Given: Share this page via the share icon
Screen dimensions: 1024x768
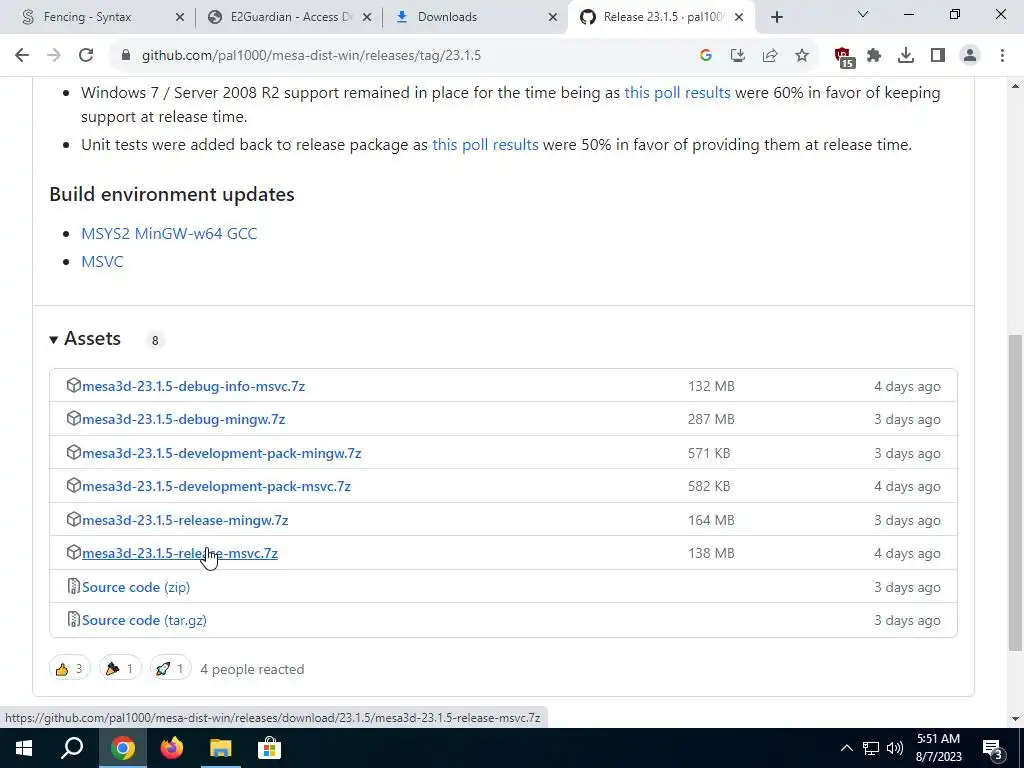Looking at the screenshot, I should [x=770, y=56].
